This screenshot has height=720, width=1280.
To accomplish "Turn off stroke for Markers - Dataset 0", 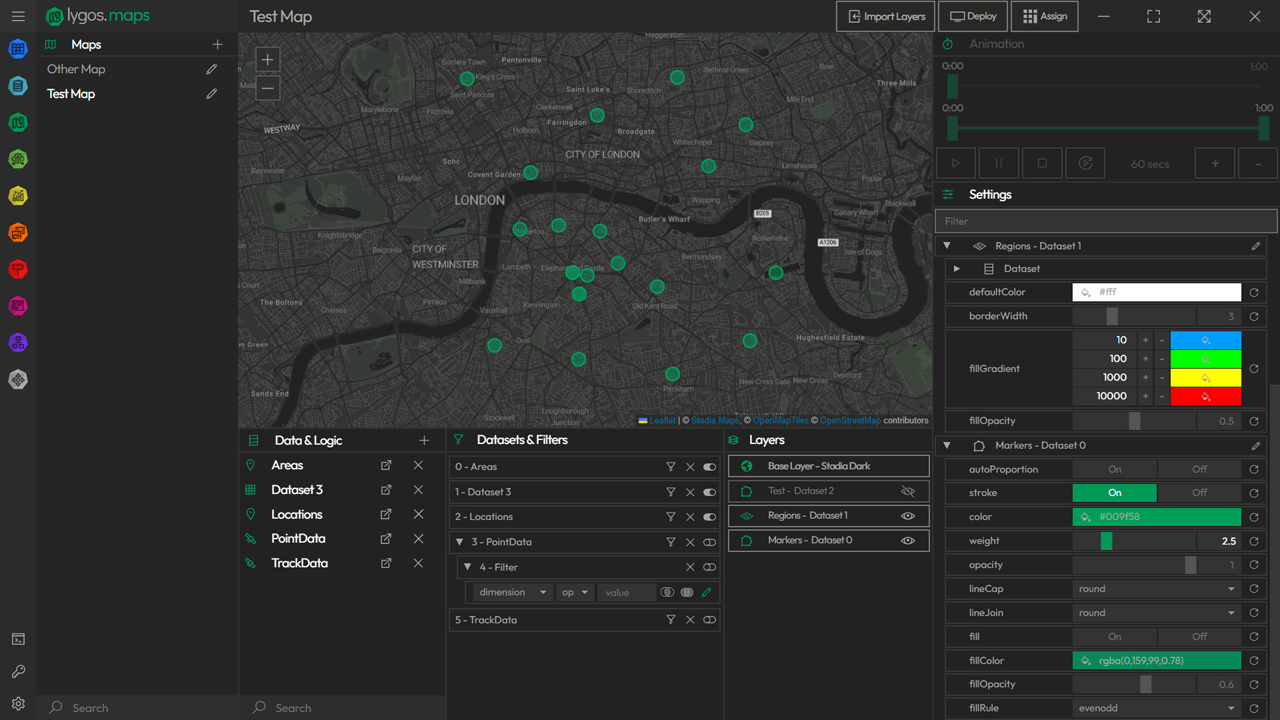I will (x=1198, y=492).
